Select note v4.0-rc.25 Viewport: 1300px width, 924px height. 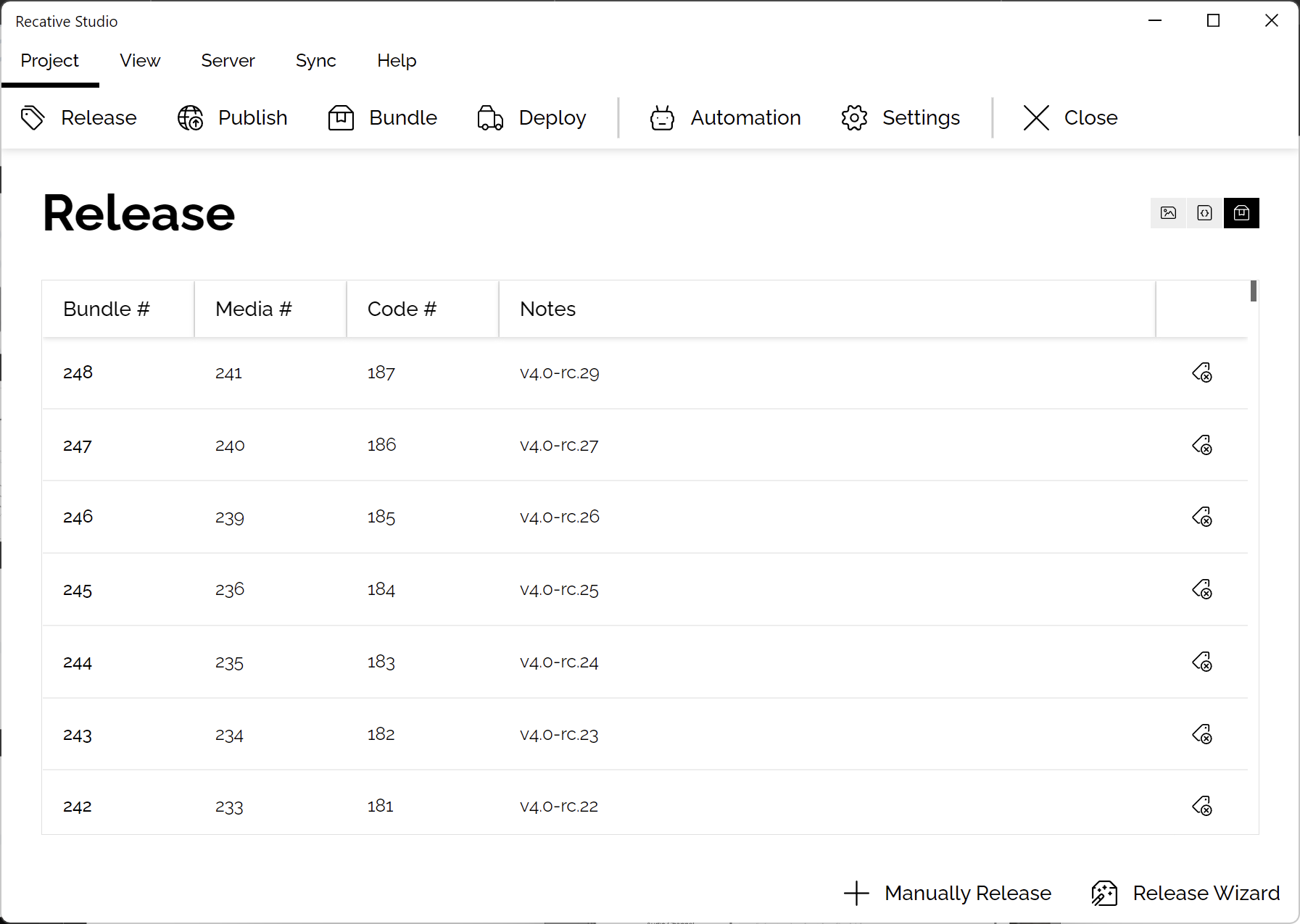[x=559, y=590]
